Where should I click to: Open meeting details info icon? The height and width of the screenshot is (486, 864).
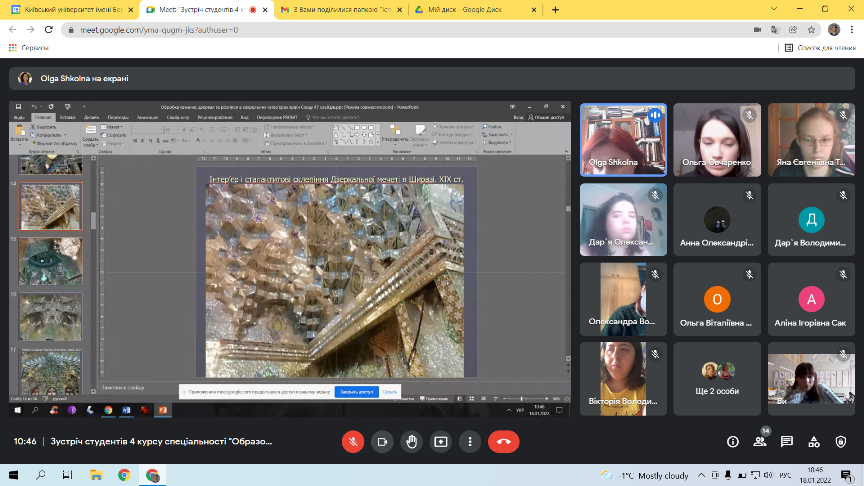pos(732,441)
